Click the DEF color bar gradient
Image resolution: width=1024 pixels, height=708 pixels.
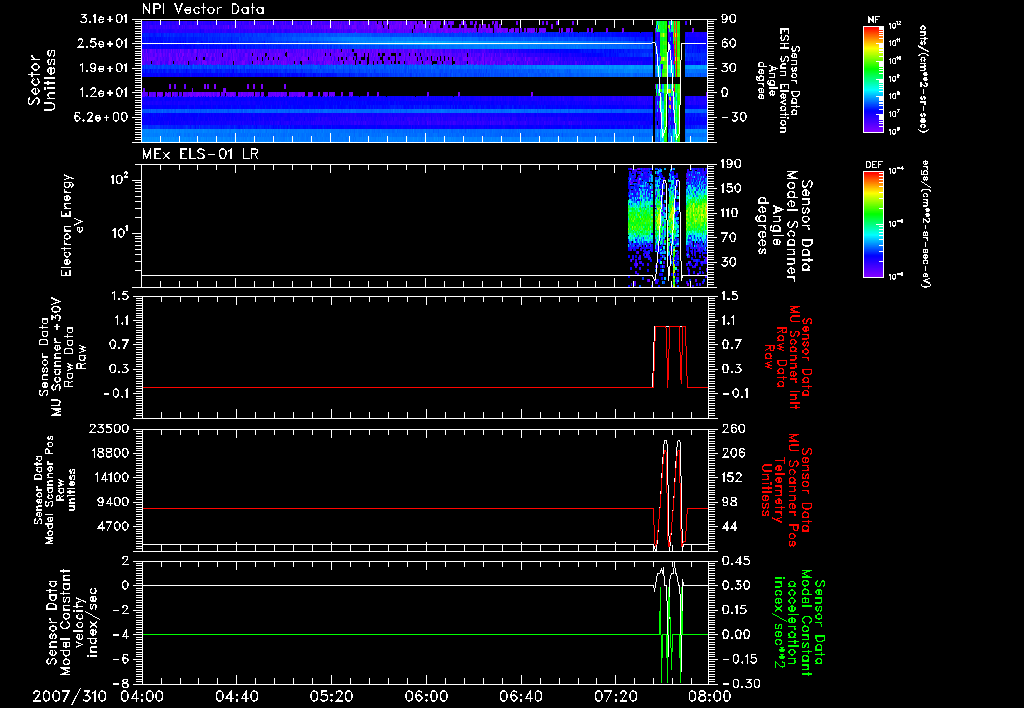pos(873,224)
